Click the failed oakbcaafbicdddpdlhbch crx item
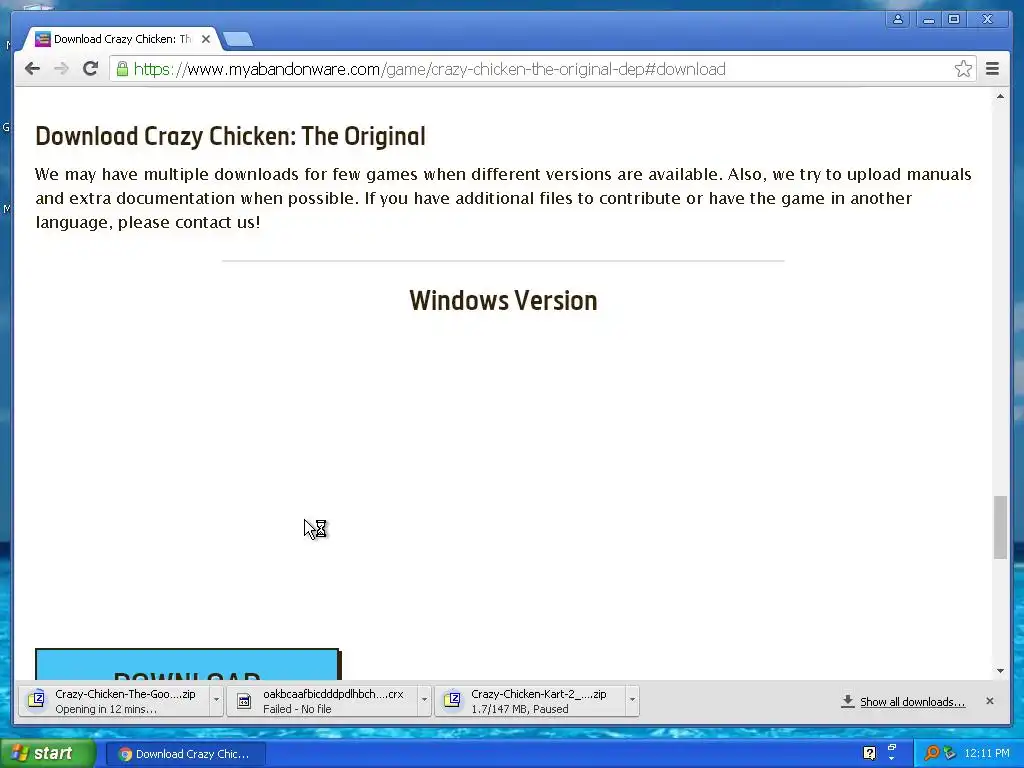 (x=322, y=701)
